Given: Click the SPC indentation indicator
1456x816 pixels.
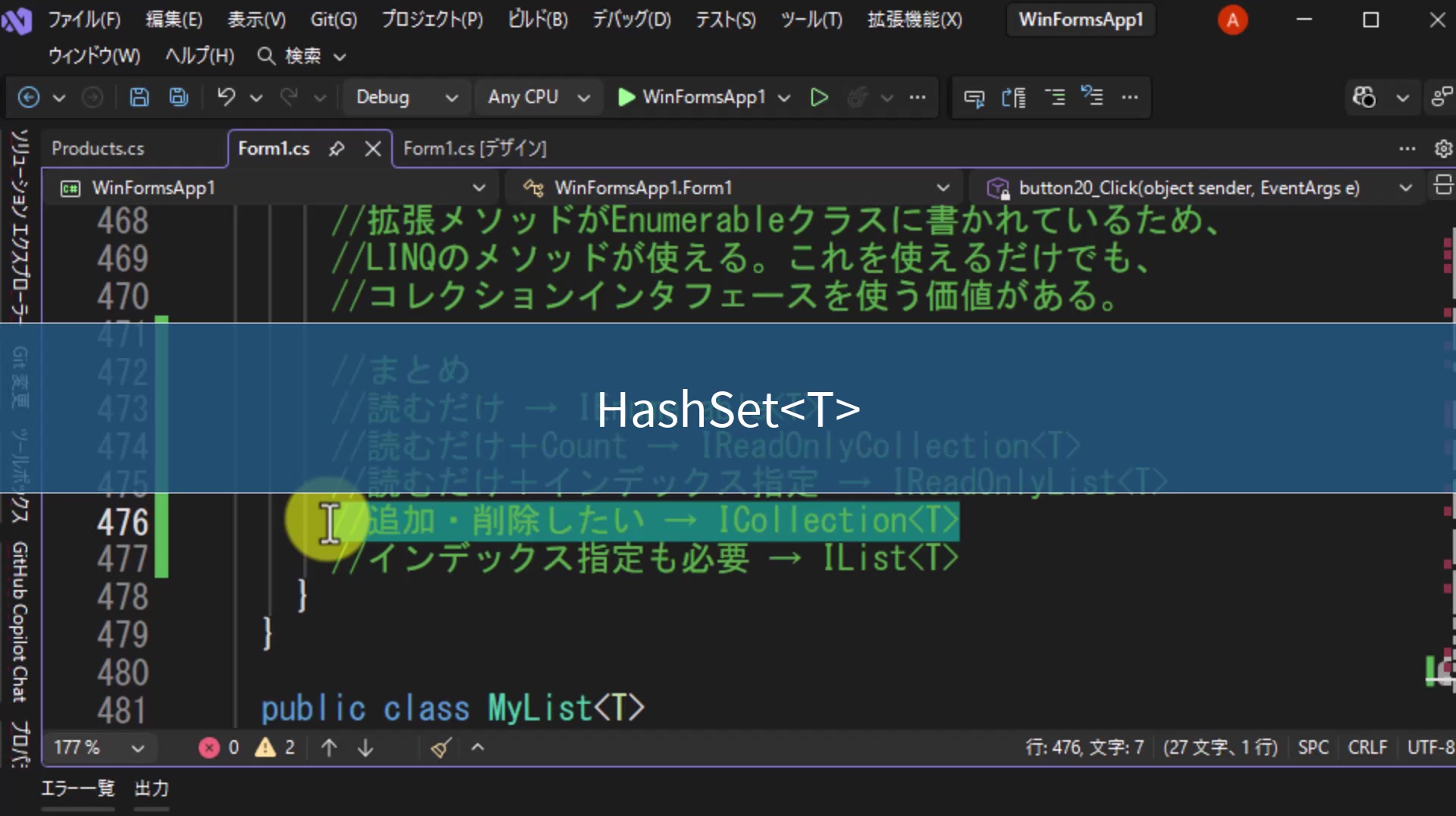Looking at the screenshot, I should (1313, 748).
